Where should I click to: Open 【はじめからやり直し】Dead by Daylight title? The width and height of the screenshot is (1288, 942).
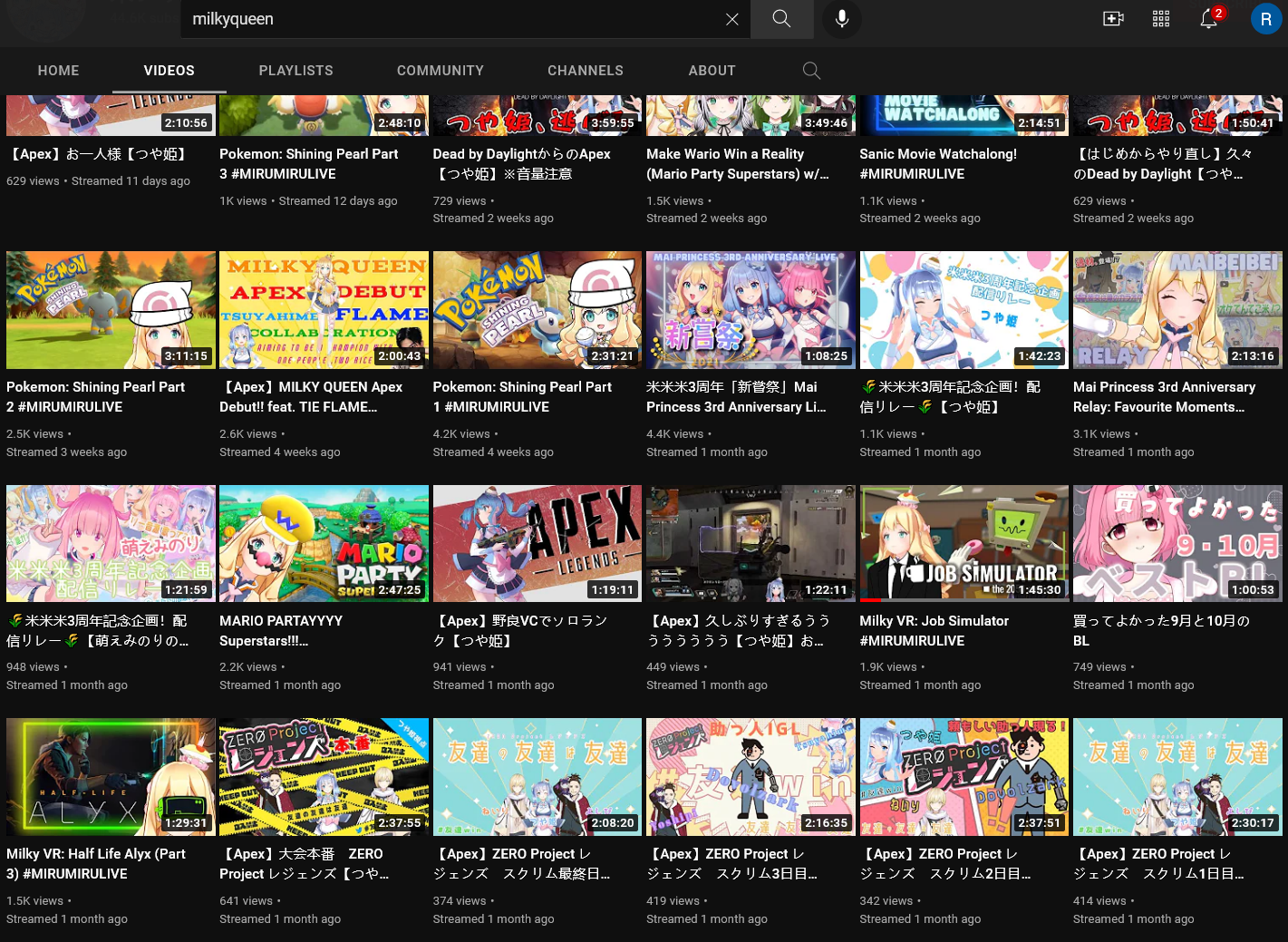[1164, 164]
